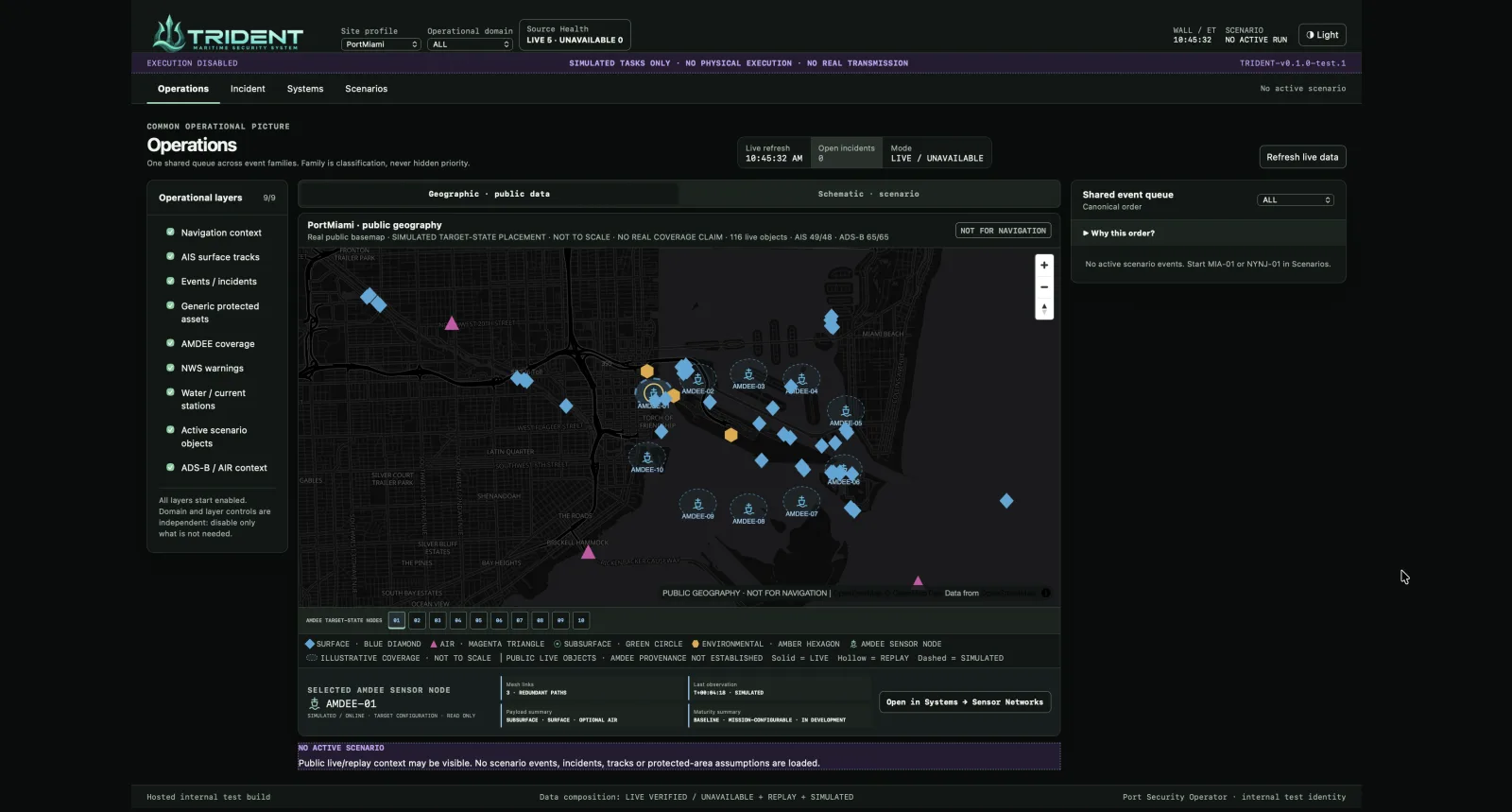
Task: Click amber hexagon just north of AMDEE-01
Action: (647, 371)
